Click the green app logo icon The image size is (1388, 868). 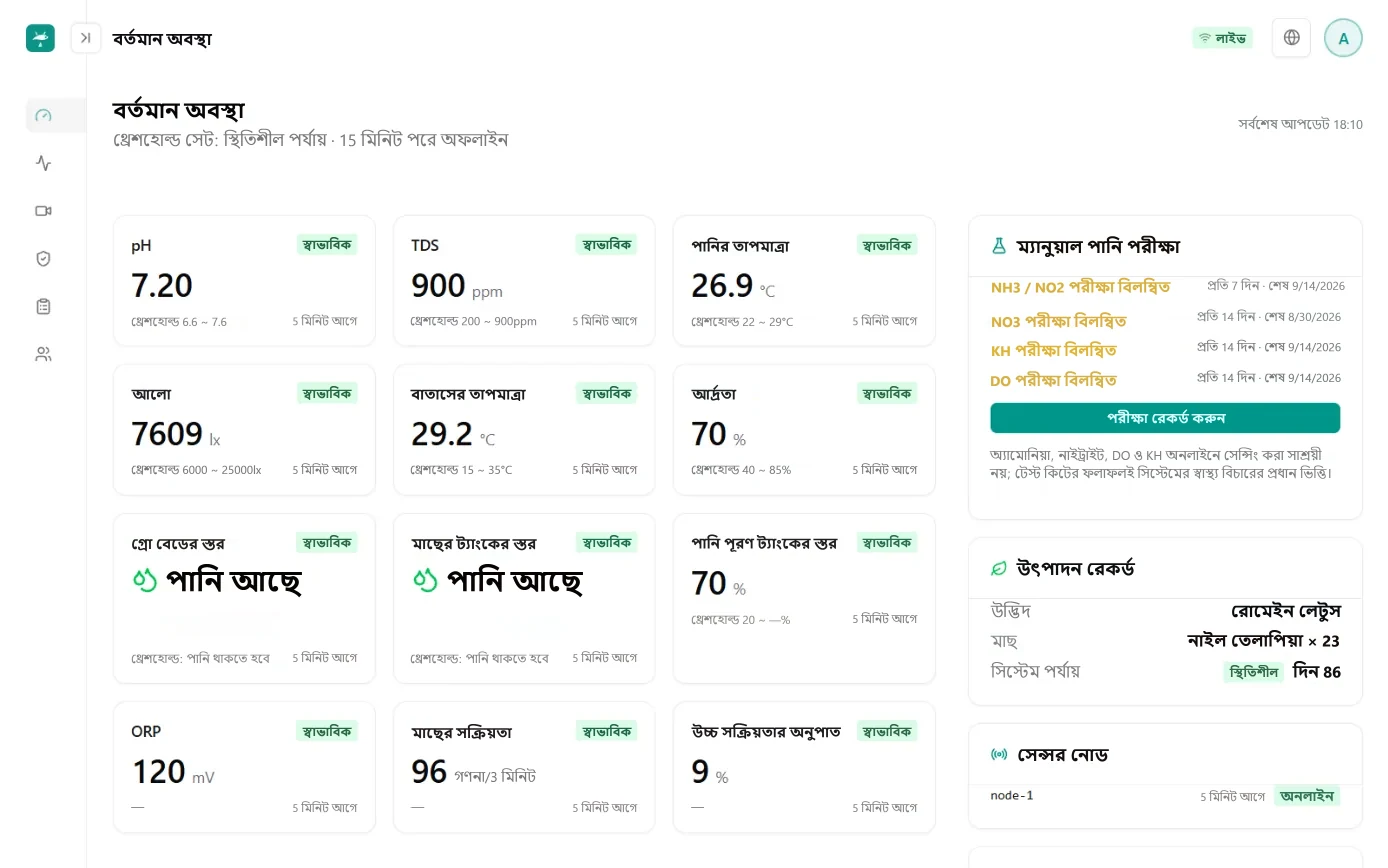40,38
